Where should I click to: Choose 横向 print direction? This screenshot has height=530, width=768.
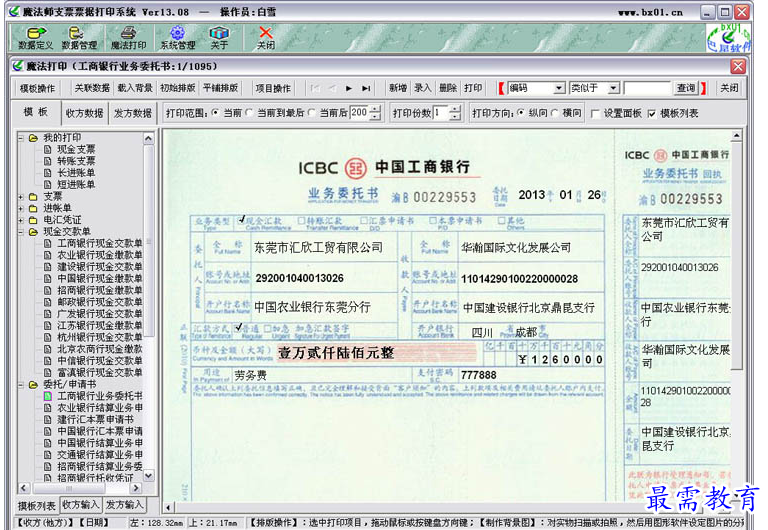coord(554,113)
